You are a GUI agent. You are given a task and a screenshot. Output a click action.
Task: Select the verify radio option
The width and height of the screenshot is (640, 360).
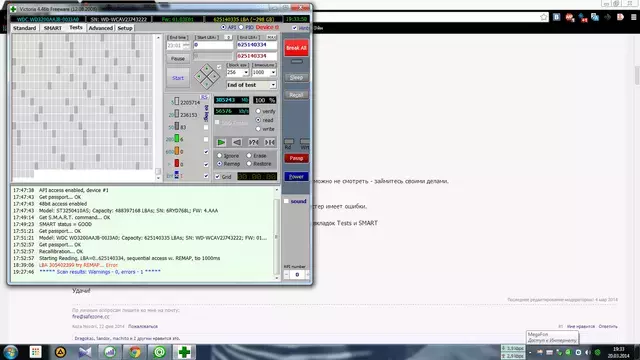[x=258, y=111]
